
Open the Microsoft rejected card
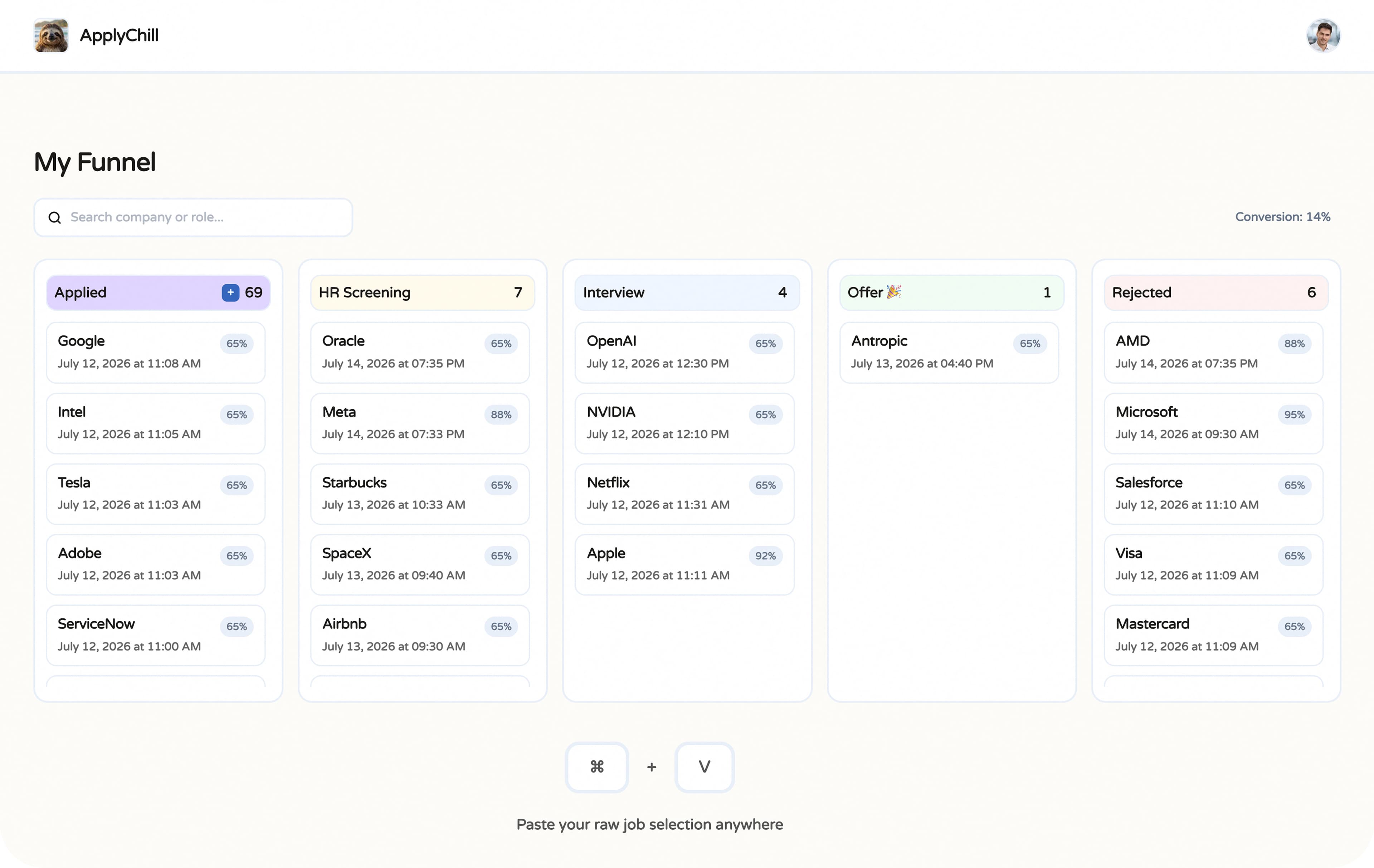click(x=1214, y=423)
